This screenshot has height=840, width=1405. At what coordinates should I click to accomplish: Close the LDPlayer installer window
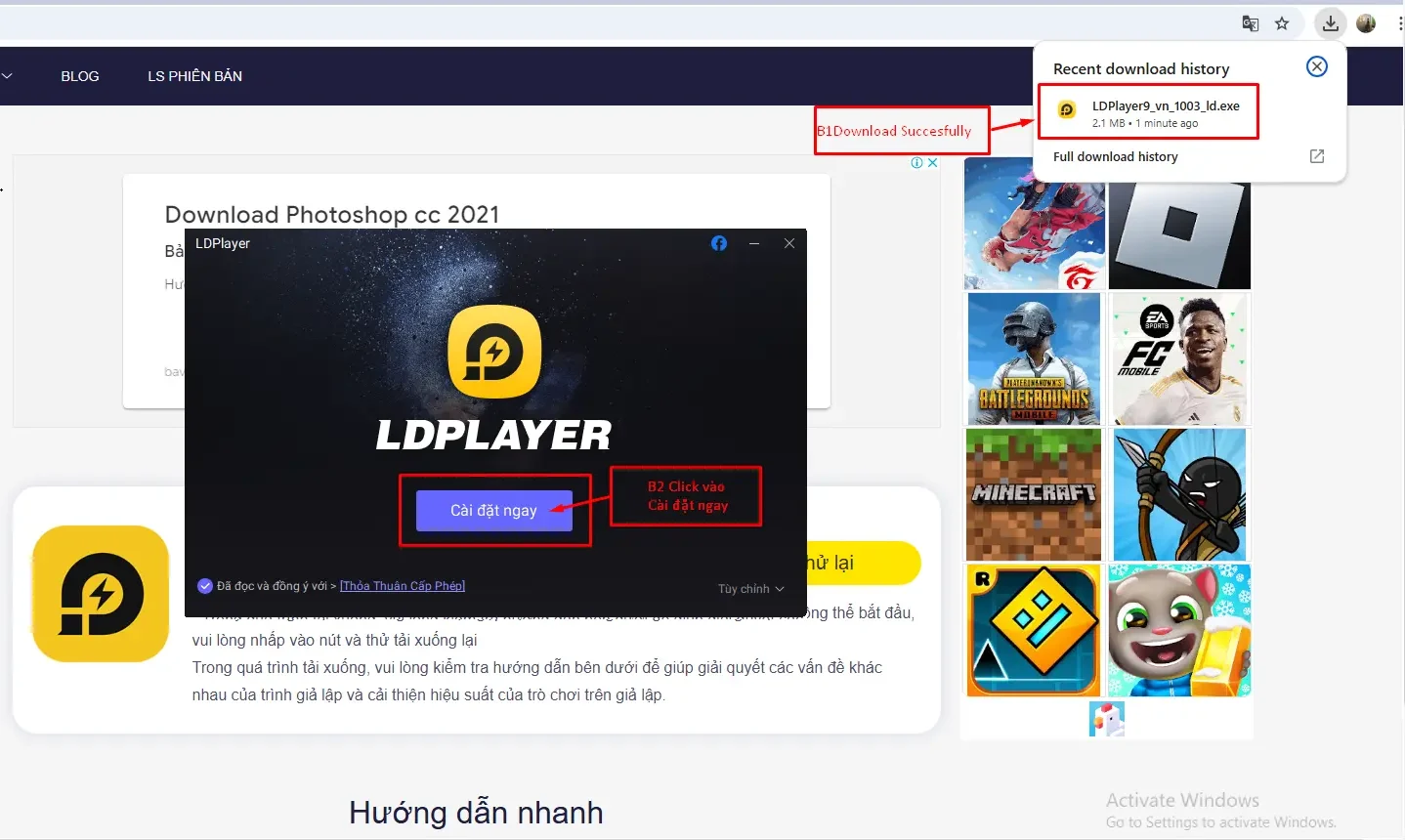pos(789,243)
